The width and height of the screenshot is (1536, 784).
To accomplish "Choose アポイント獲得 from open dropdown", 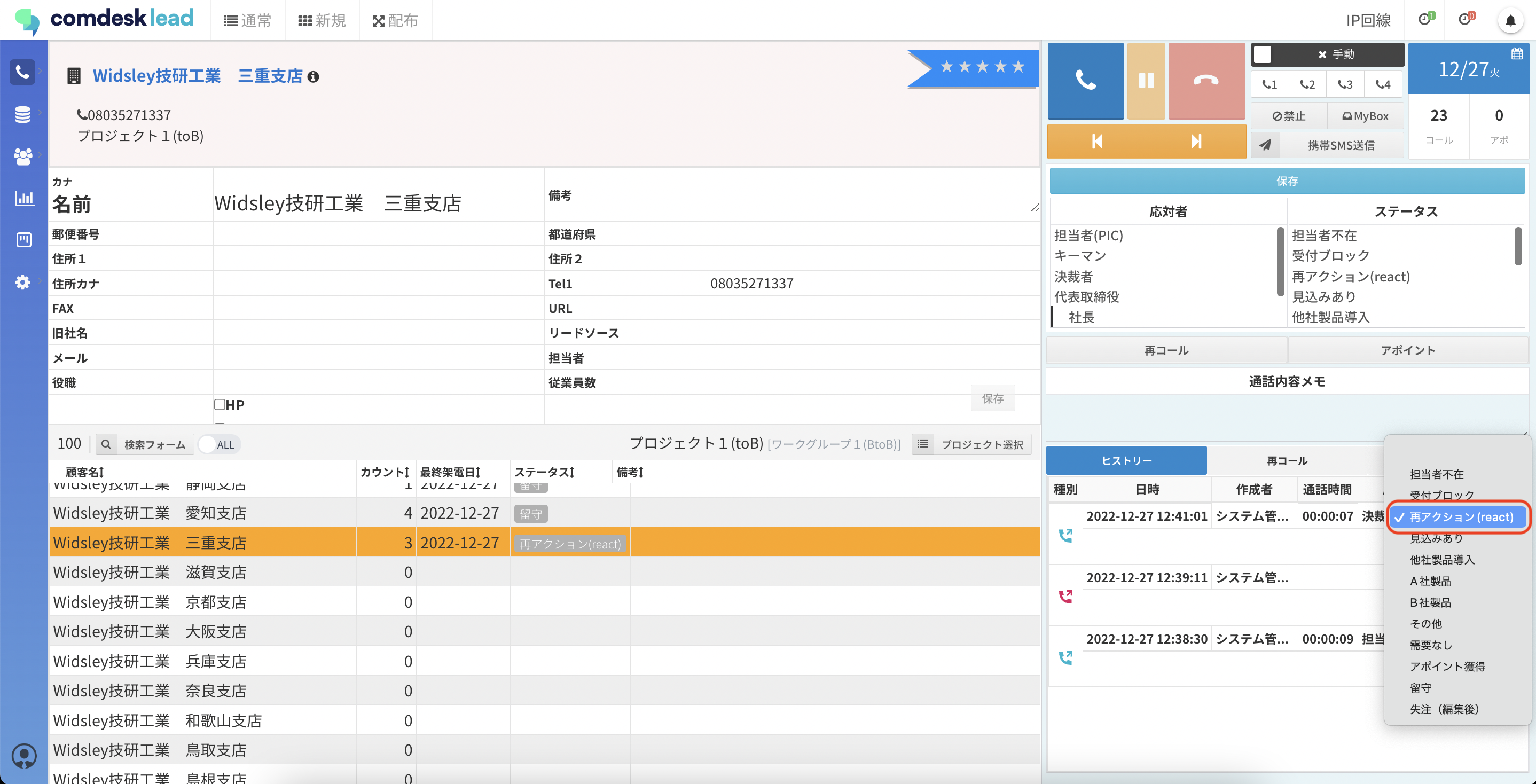I will (1447, 667).
